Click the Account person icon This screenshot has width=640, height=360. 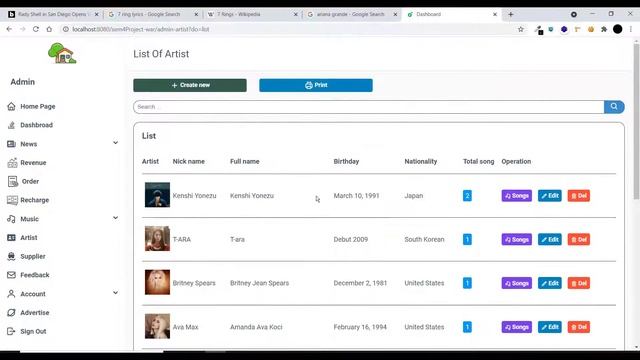(x=11, y=294)
